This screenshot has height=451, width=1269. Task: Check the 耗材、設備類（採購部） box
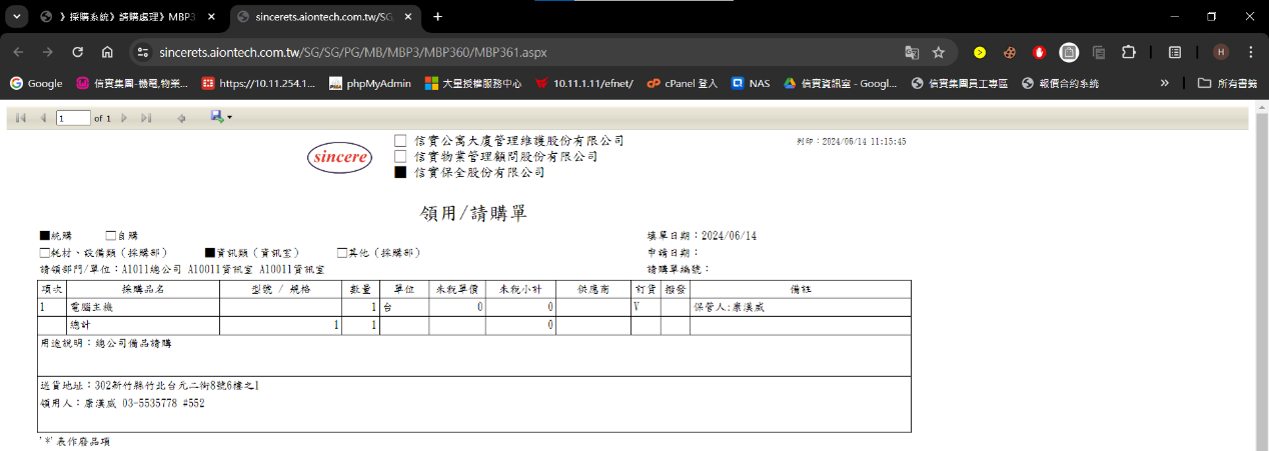[44, 253]
